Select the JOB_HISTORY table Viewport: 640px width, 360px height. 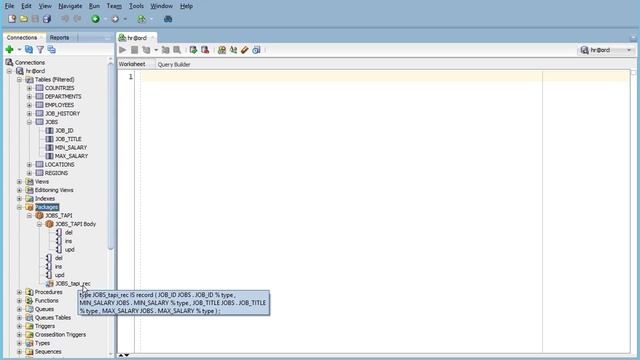(x=62, y=113)
